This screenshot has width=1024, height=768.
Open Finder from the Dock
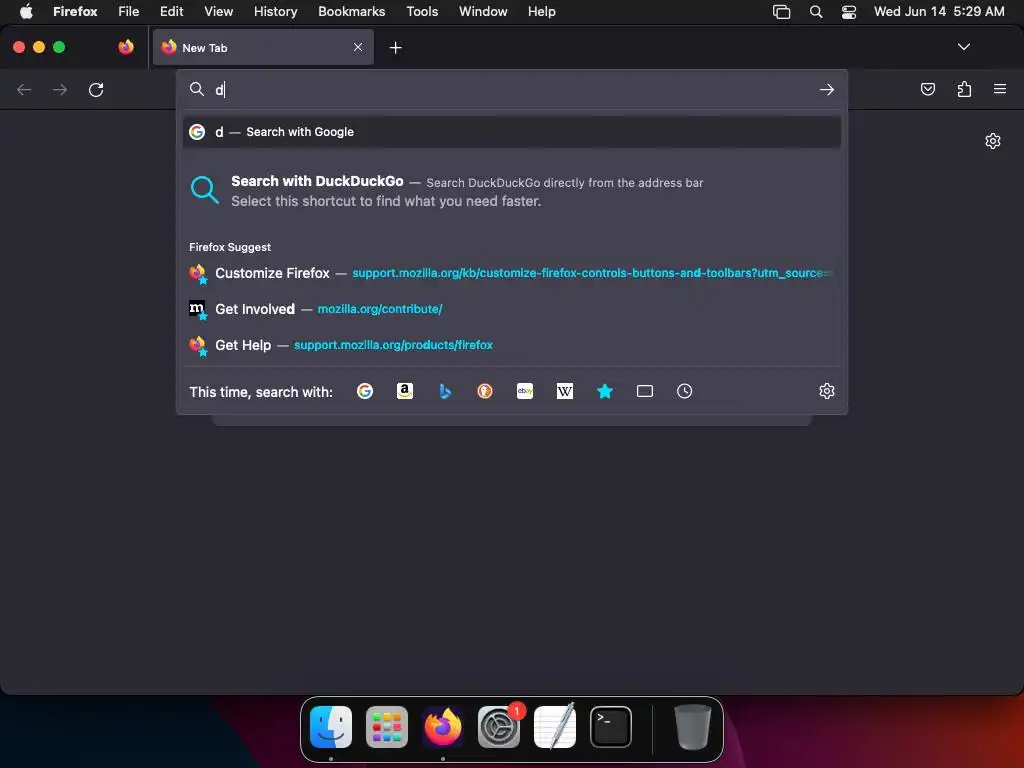[x=331, y=727]
